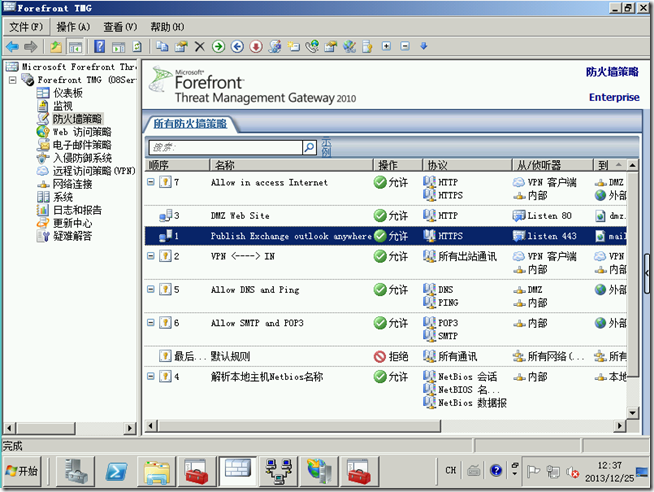Click the firewall brick-wall taskbar icon
Screen dimensions: 654x492
coord(238,471)
